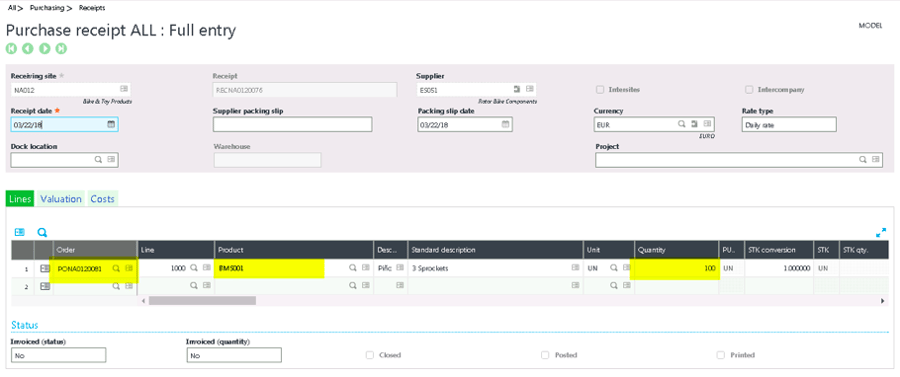Open calendar picker for Packing slip date
Image resolution: width=900 pixels, height=377 pixels.
coord(505,124)
